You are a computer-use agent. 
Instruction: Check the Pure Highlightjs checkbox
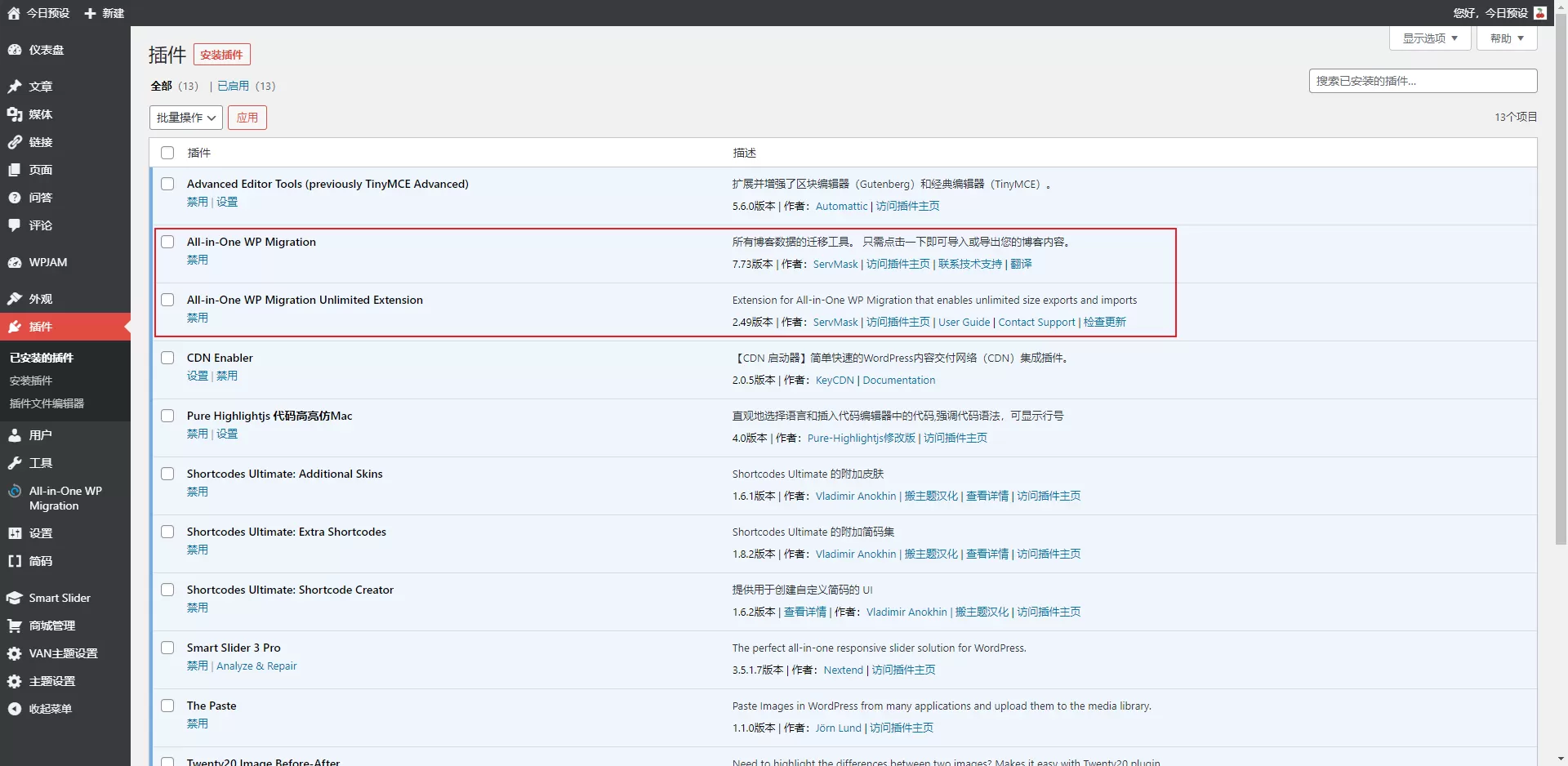pos(167,416)
